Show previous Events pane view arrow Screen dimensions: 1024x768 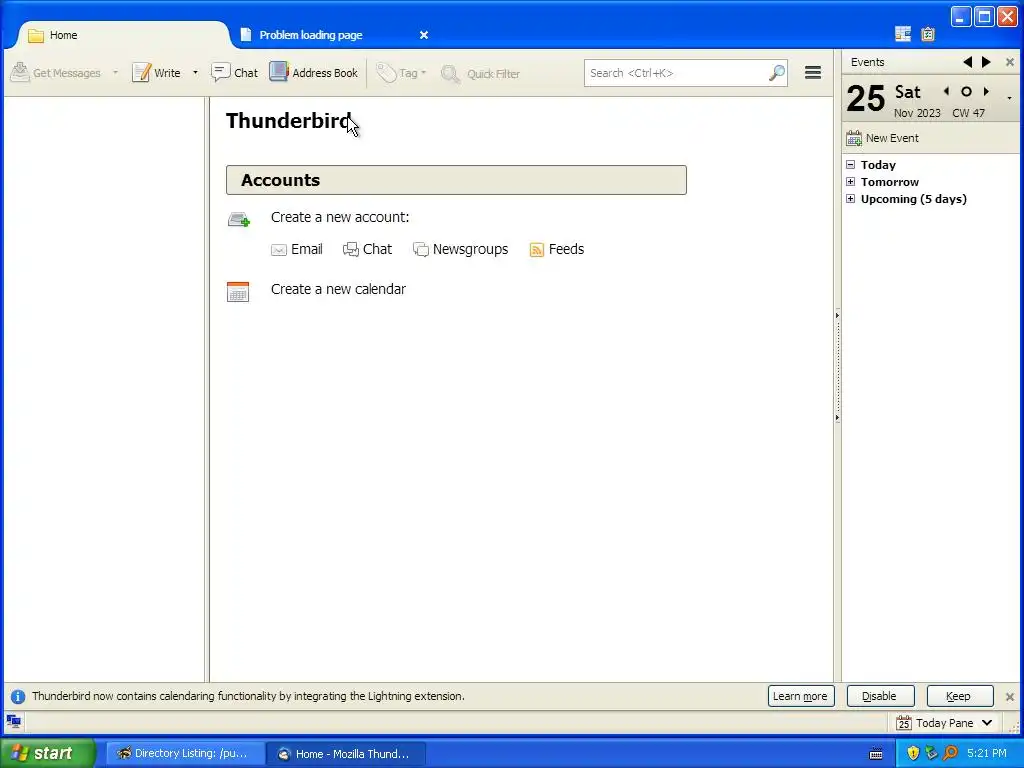(x=967, y=62)
